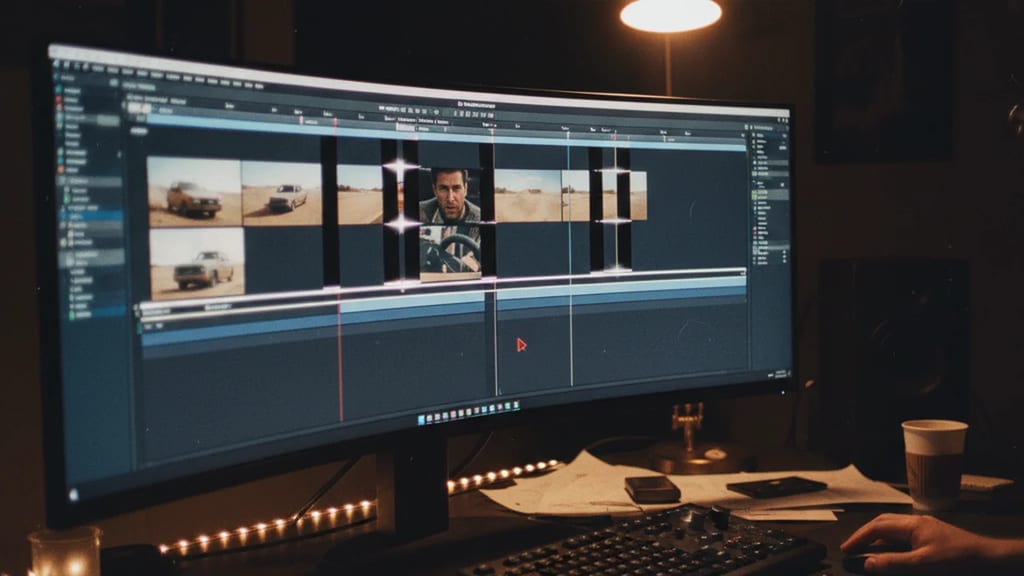Click the cyan vertical marker line in timeline
Image resolution: width=1024 pixels, height=576 pixels.
pos(569,261)
